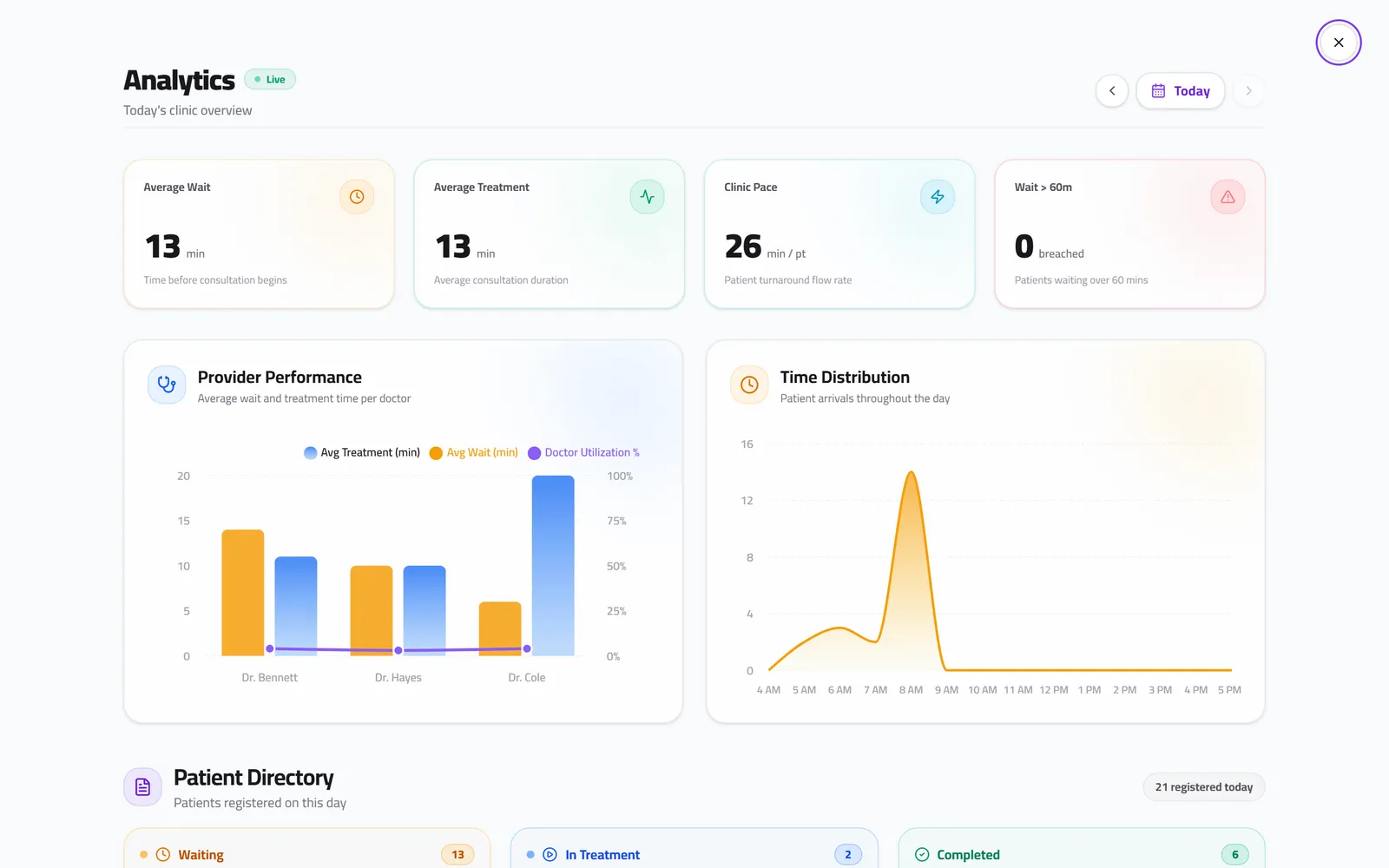The width and height of the screenshot is (1389, 868).
Task: Click Dr. Hayes' blue treatment bar
Action: point(425,611)
